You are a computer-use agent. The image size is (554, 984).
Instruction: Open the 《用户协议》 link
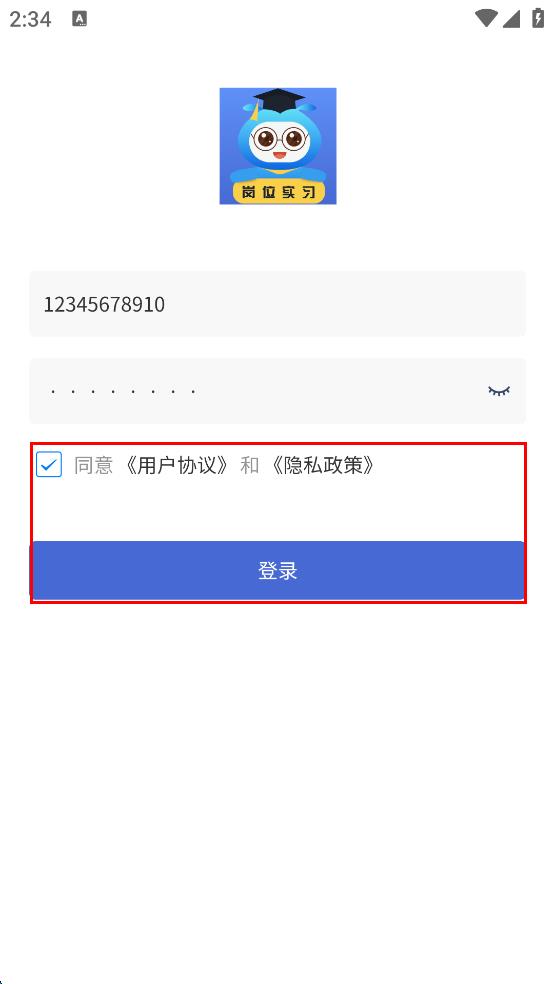(176, 465)
